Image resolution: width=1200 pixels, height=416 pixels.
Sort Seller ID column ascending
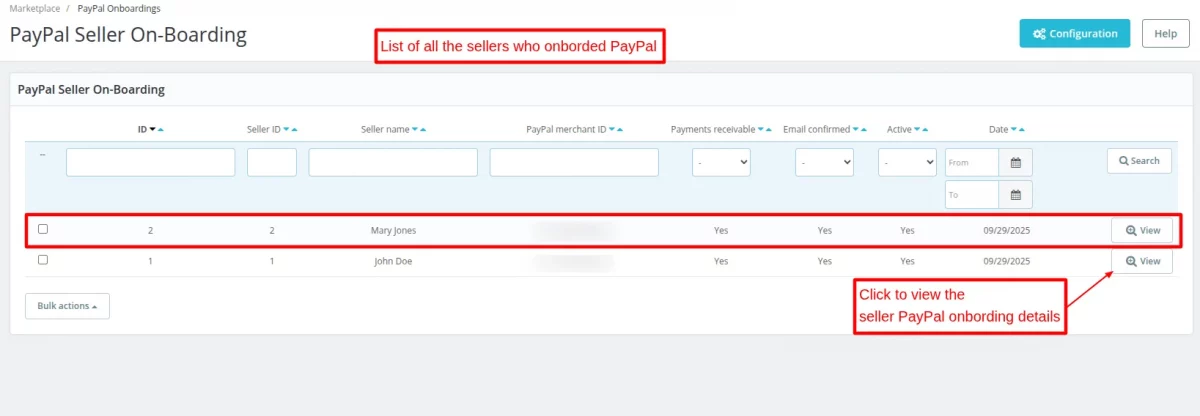coord(294,130)
